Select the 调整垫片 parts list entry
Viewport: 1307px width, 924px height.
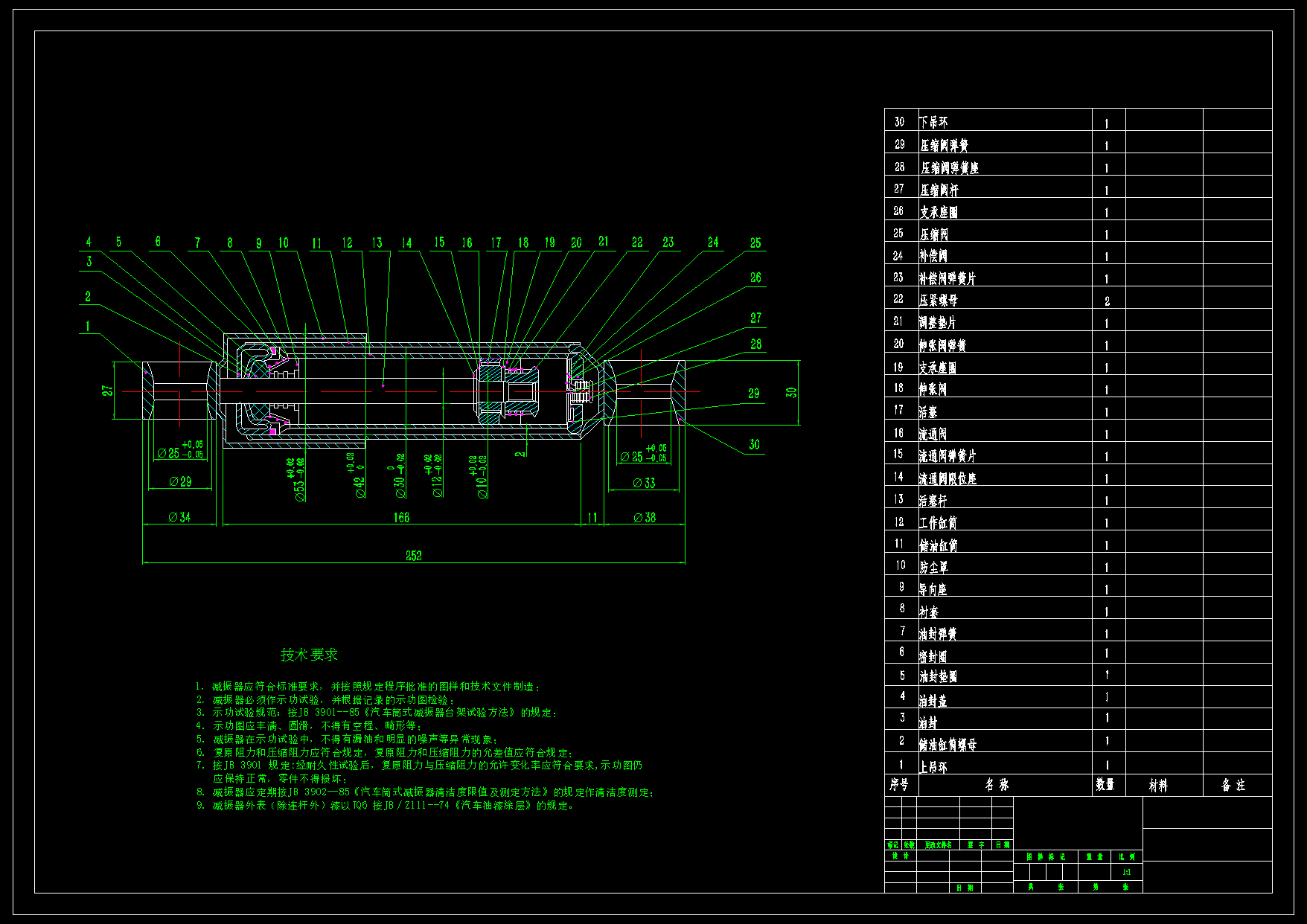pyautogui.click(x=937, y=323)
